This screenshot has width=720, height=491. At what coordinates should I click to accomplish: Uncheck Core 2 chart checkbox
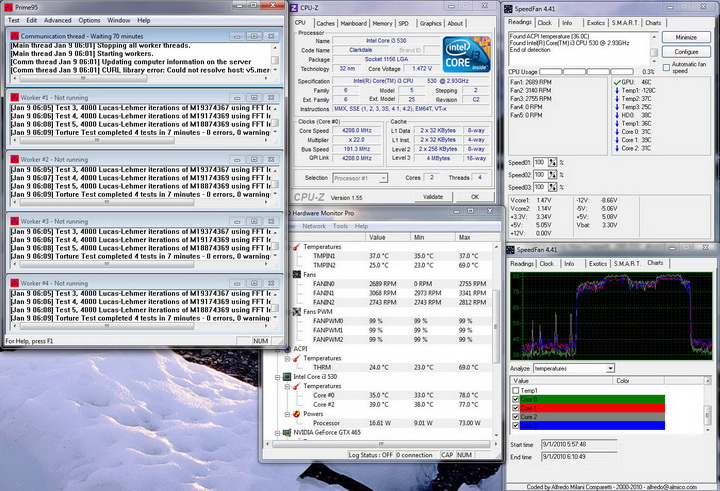516,417
